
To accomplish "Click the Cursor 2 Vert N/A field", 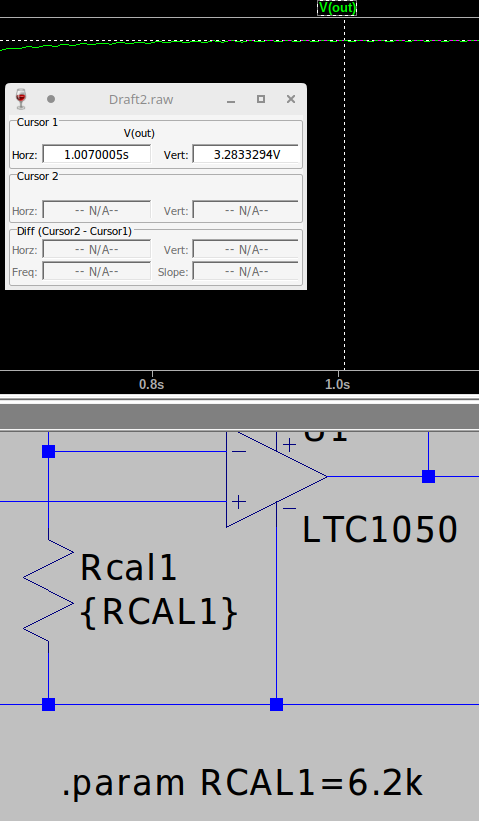I will [246, 210].
